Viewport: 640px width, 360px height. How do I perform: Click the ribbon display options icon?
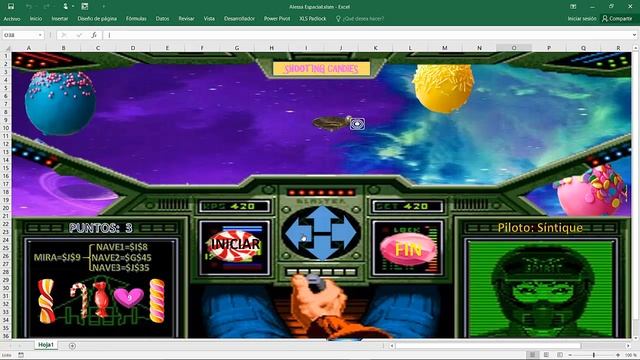click(x=573, y=7)
